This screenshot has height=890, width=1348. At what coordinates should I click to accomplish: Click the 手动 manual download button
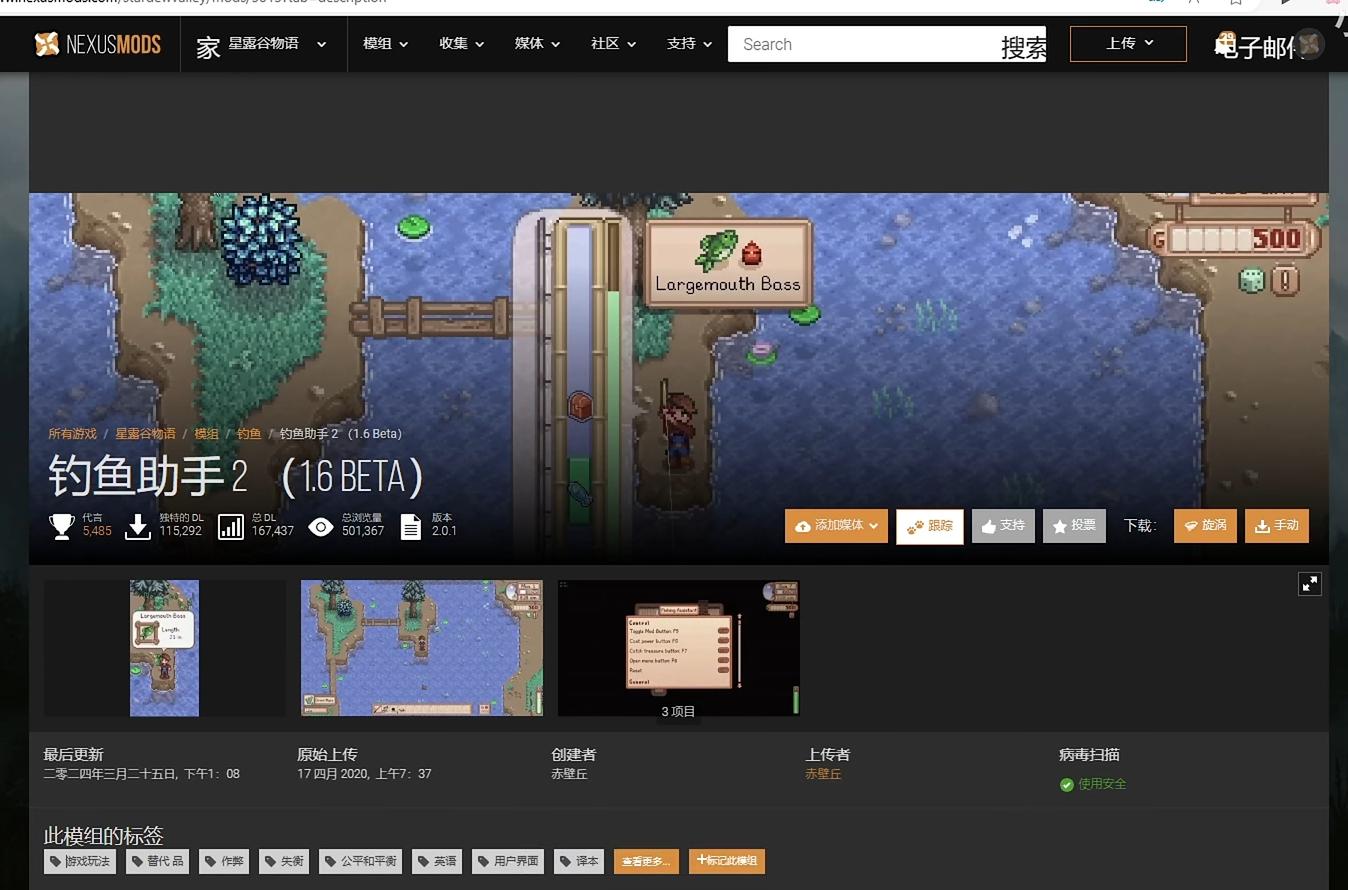coord(1276,526)
